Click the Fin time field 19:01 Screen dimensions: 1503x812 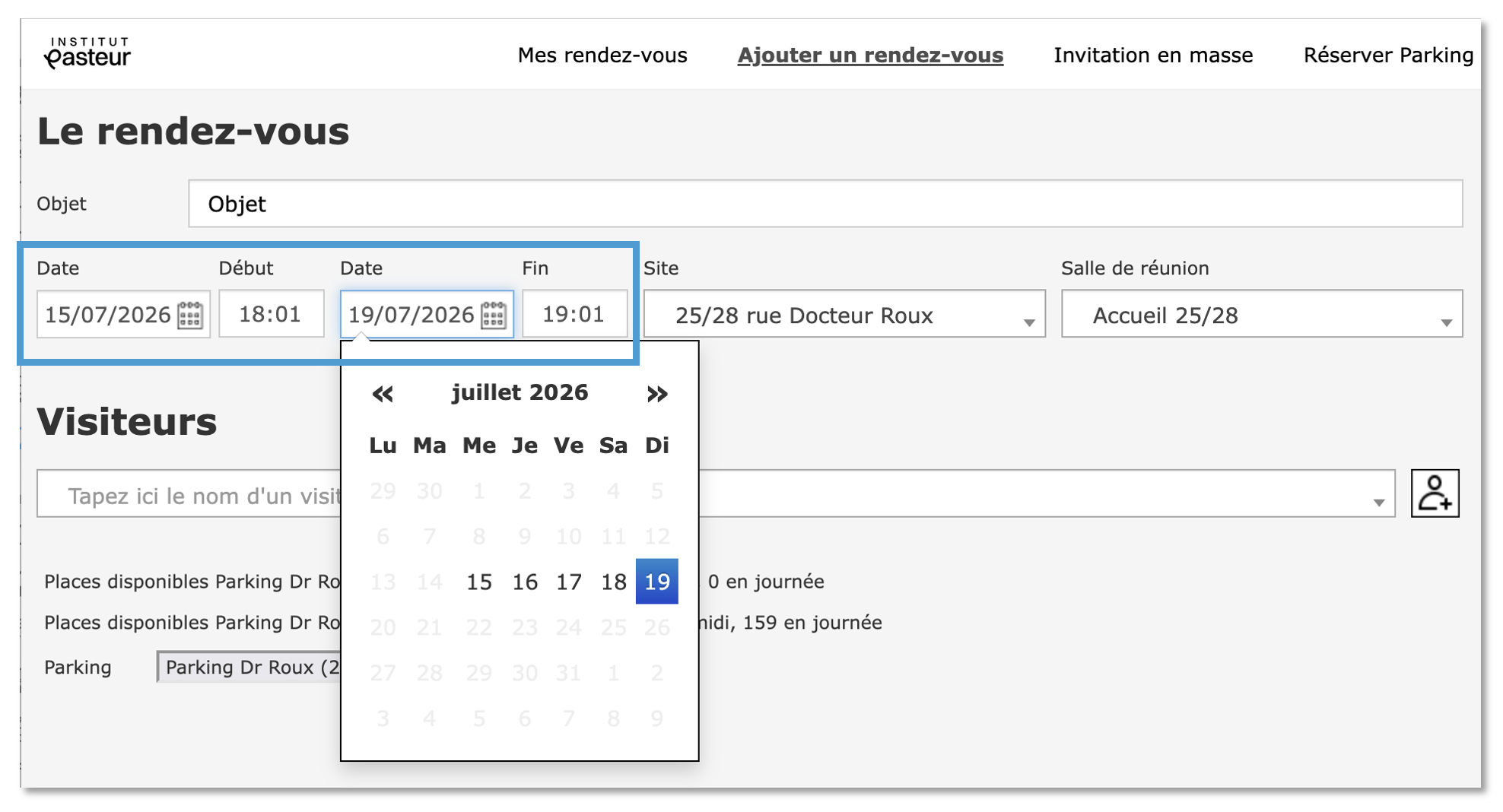pos(574,314)
